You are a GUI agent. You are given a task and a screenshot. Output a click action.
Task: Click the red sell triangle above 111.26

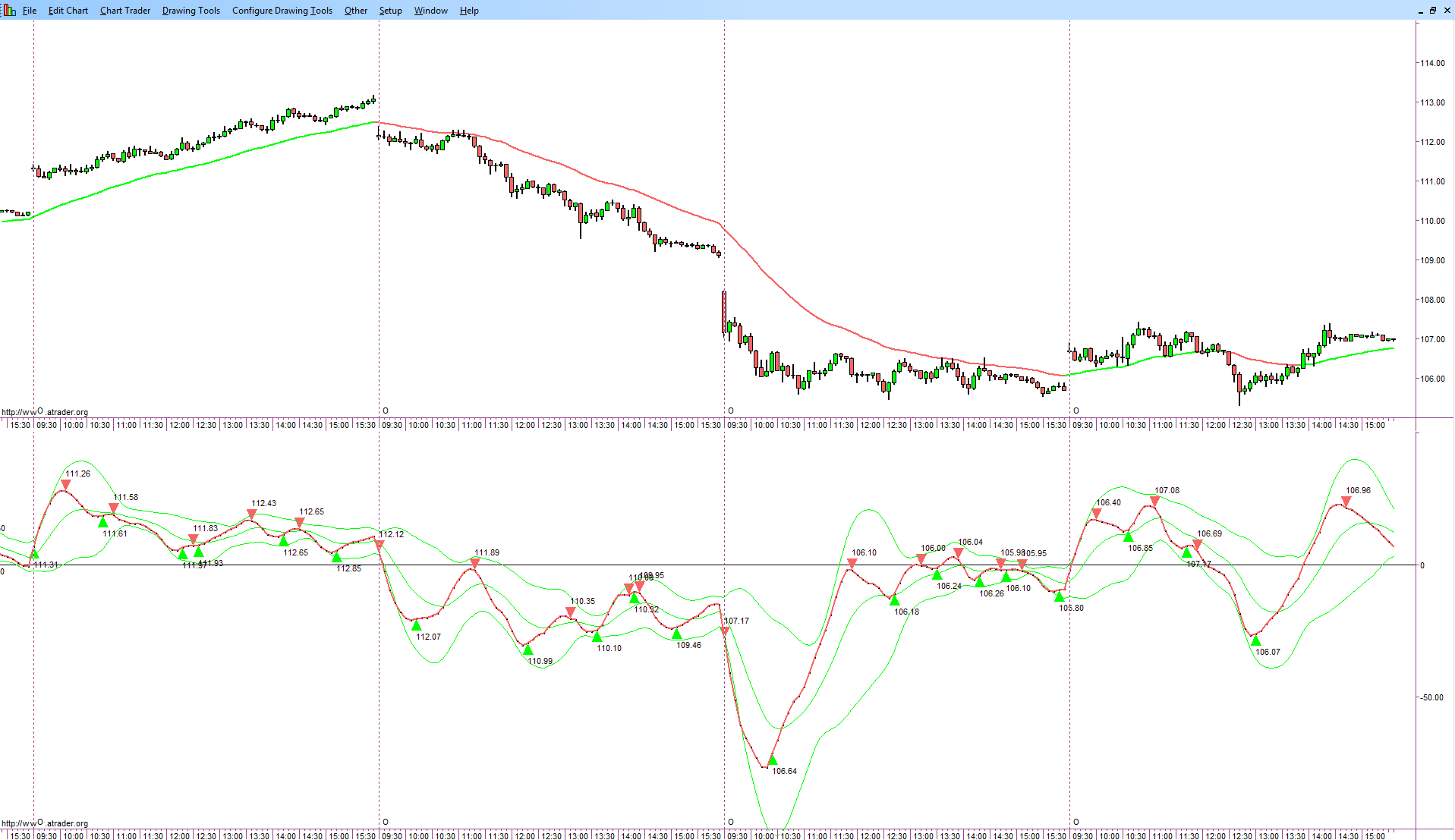[x=66, y=484]
